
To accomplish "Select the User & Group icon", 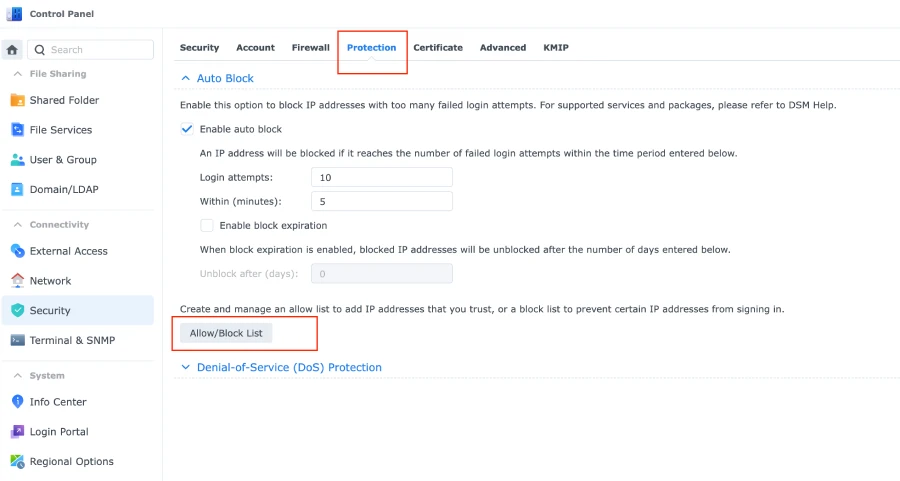I will coord(17,160).
